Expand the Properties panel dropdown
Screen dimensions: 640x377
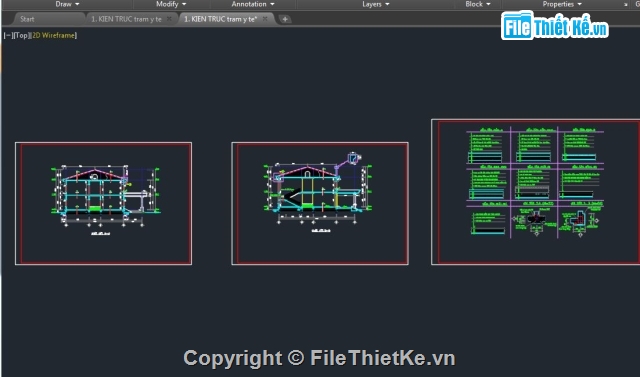click(562, 4)
